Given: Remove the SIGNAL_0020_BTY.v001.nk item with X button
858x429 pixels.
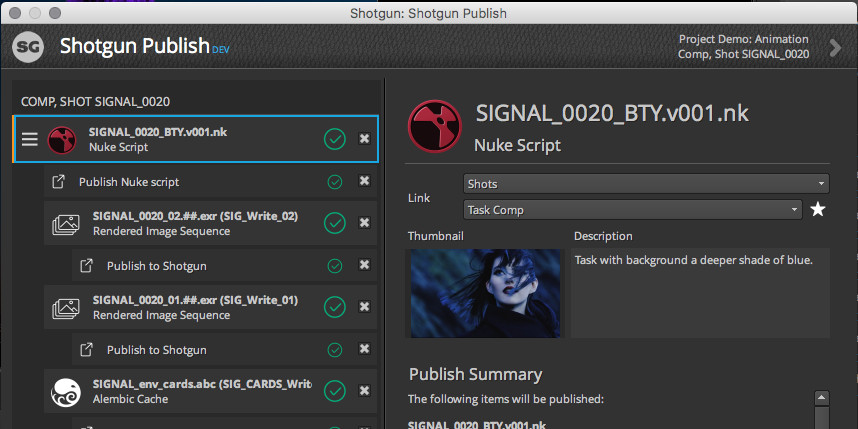Looking at the screenshot, I should (x=364, y=139).
